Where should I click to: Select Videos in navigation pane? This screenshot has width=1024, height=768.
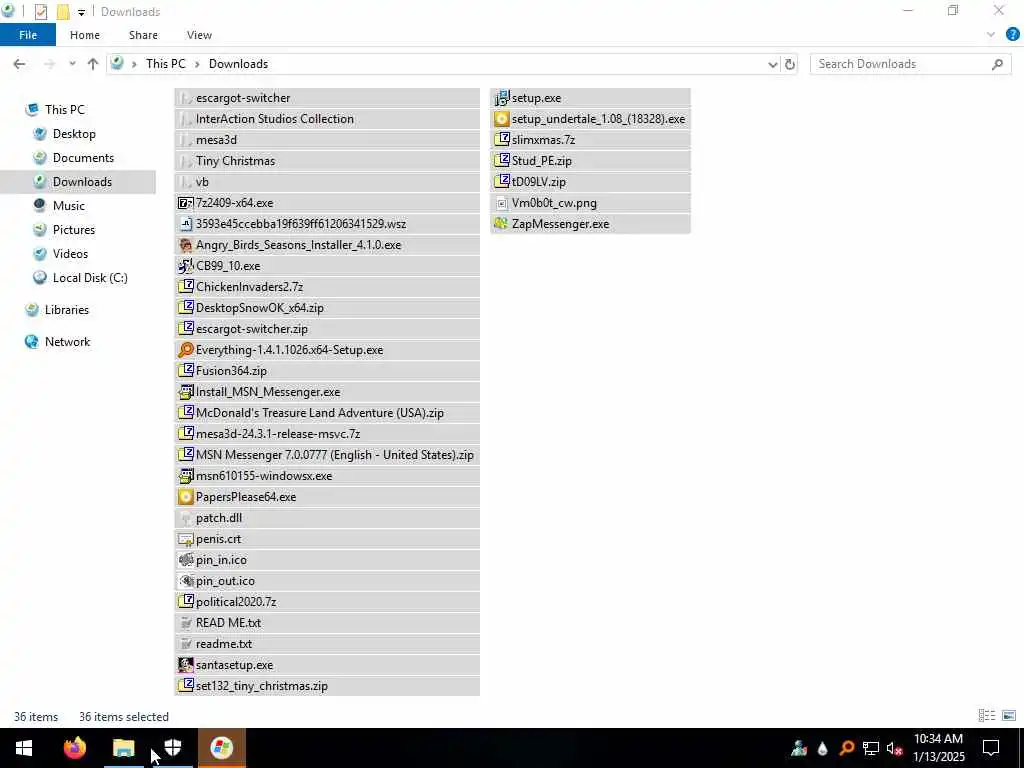pos(70,254)
